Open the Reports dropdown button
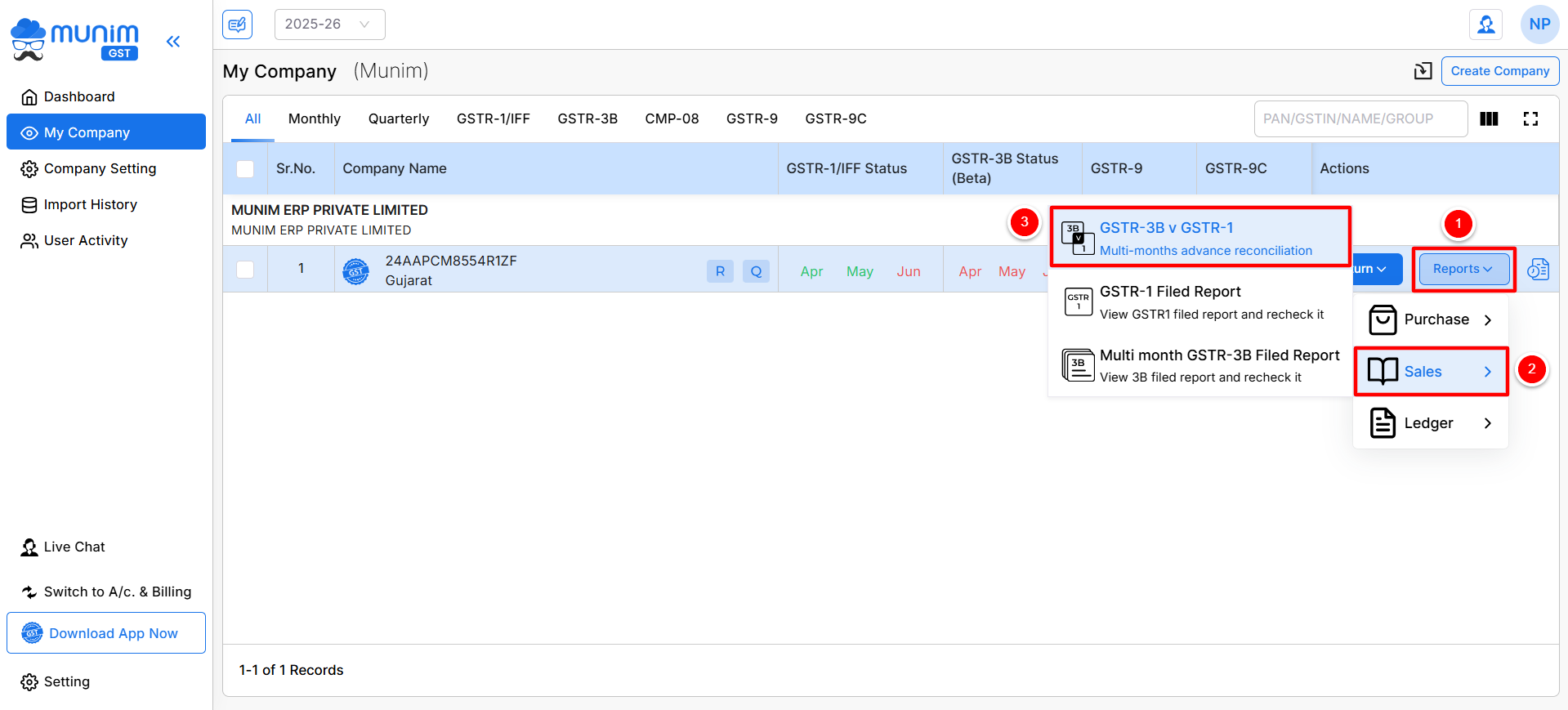 [1463, 270]
